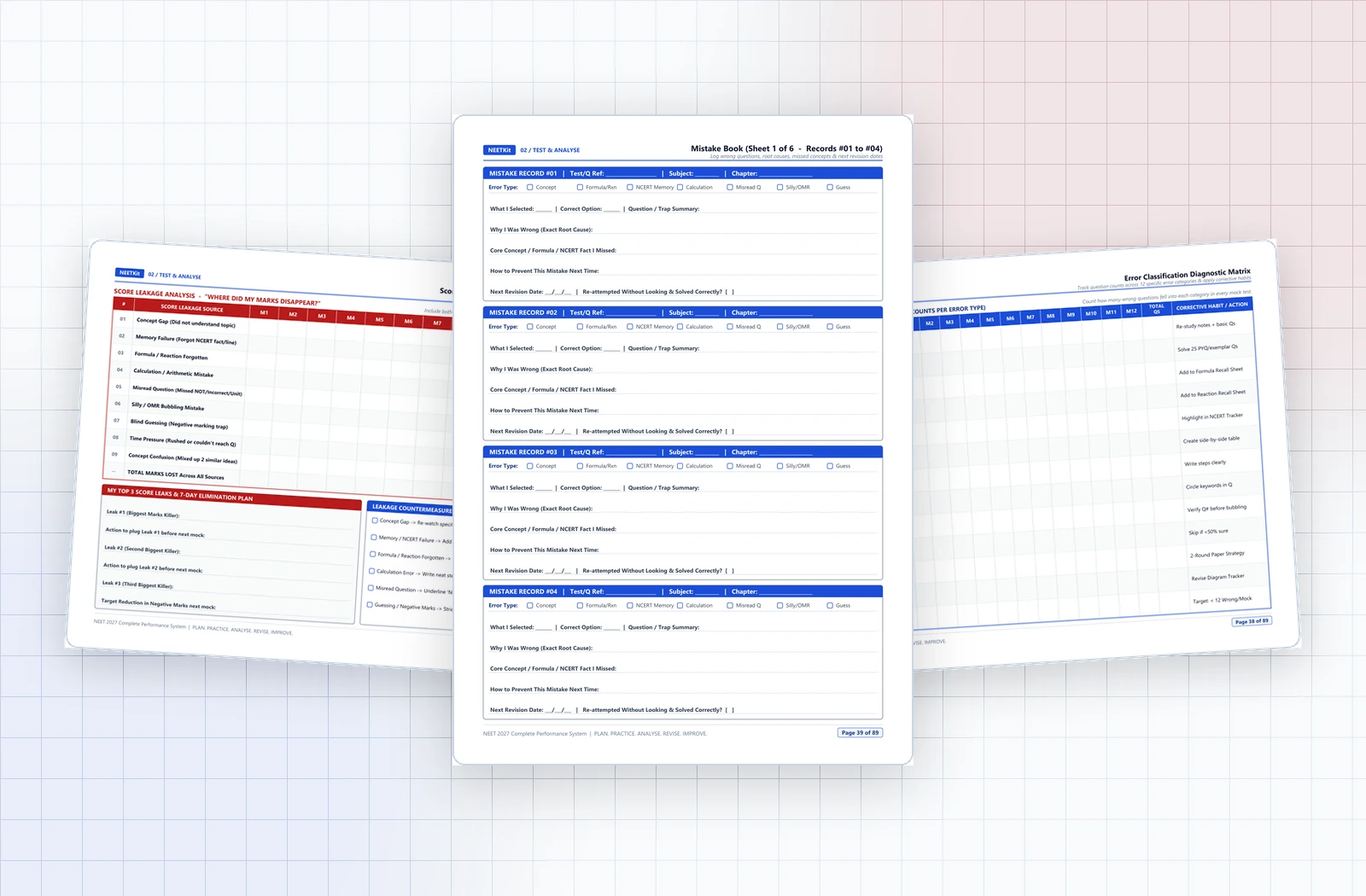Click the NEETKit badge on the left page
Screen dimensions: 1366x896
coord(130,273)
